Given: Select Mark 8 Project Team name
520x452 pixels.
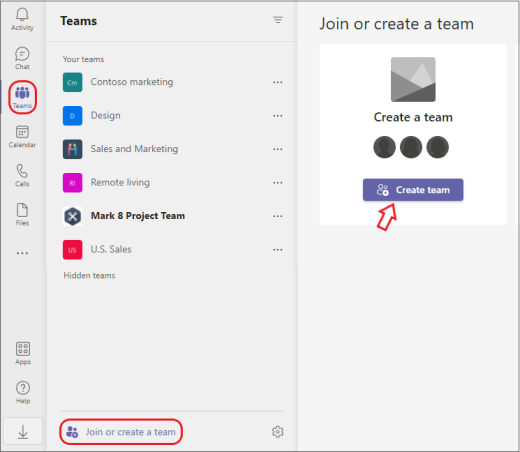Looking at the screenshot, I should click(138, 216).
